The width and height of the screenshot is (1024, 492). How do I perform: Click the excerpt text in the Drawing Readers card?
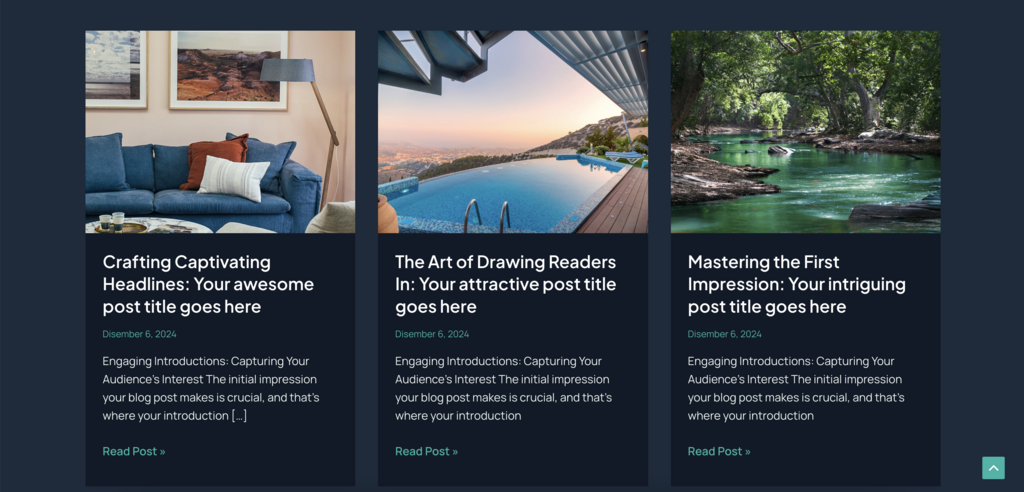point(504,388)
